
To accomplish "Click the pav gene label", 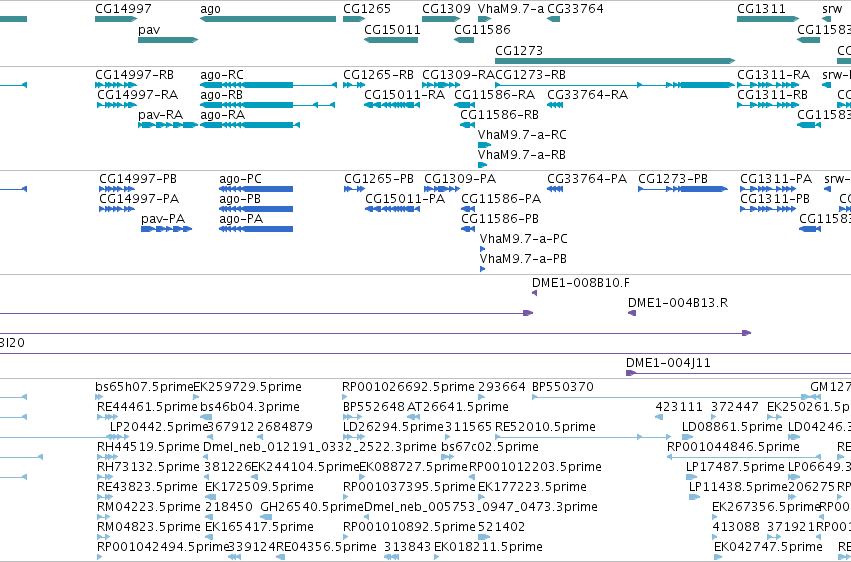I will coord(149,30).
